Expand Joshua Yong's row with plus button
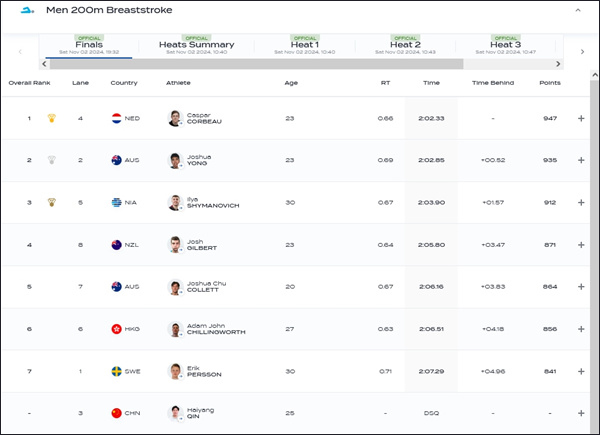Image resolution: width=600 pixels, height=435 pixels. pyautogui.click(x=581, y=160)
